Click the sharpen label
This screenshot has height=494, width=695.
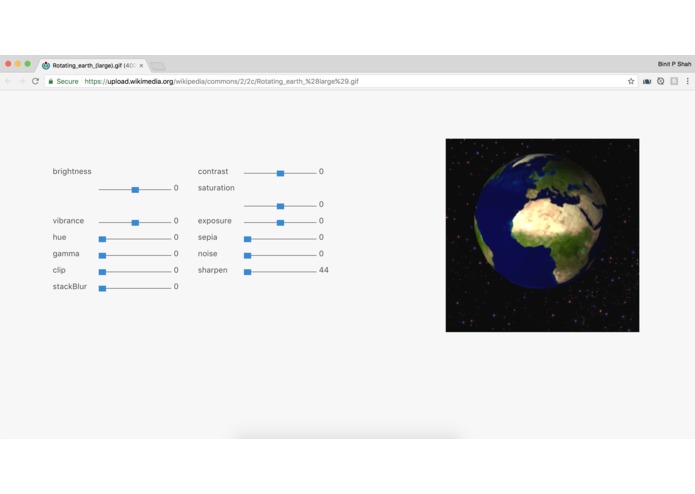[x=212, y=270]
